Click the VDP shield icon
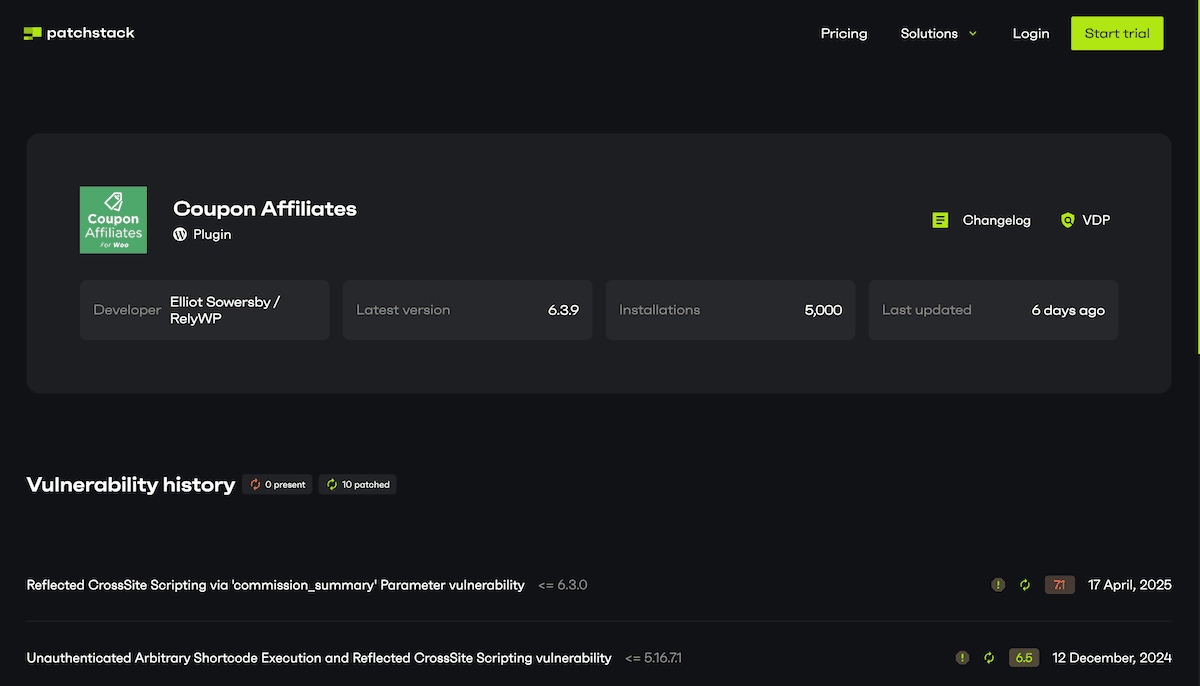1200x686 pixels. coord(1067,220)
